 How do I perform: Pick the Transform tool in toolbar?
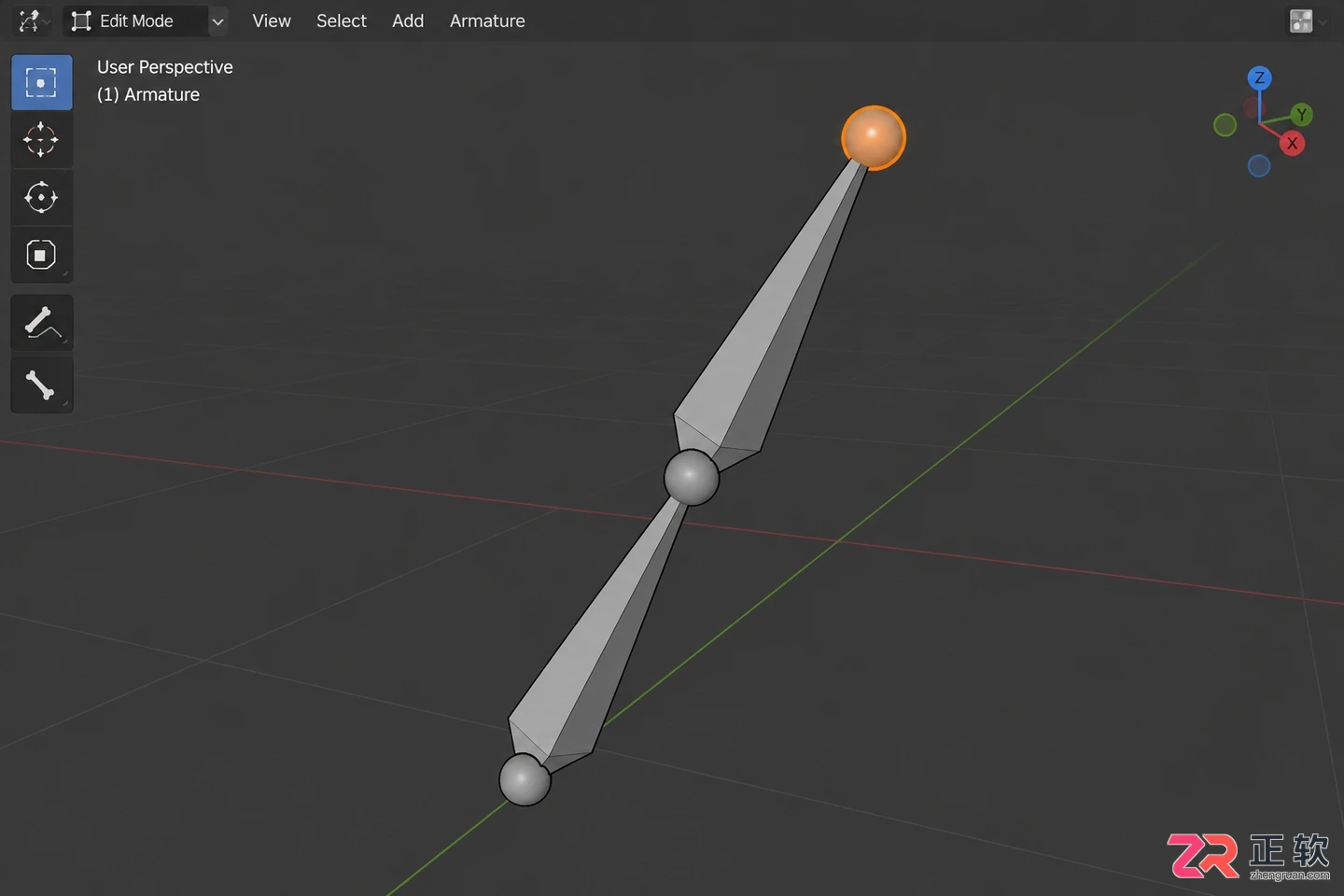41,254
